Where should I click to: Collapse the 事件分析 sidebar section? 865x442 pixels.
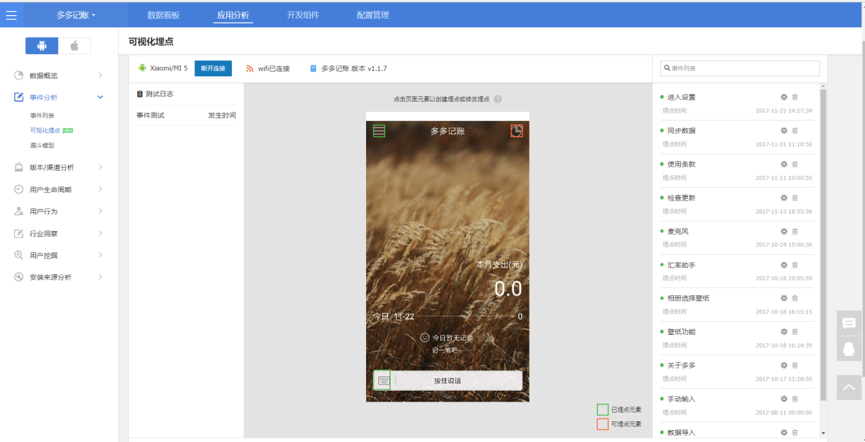tap(59, 98)
